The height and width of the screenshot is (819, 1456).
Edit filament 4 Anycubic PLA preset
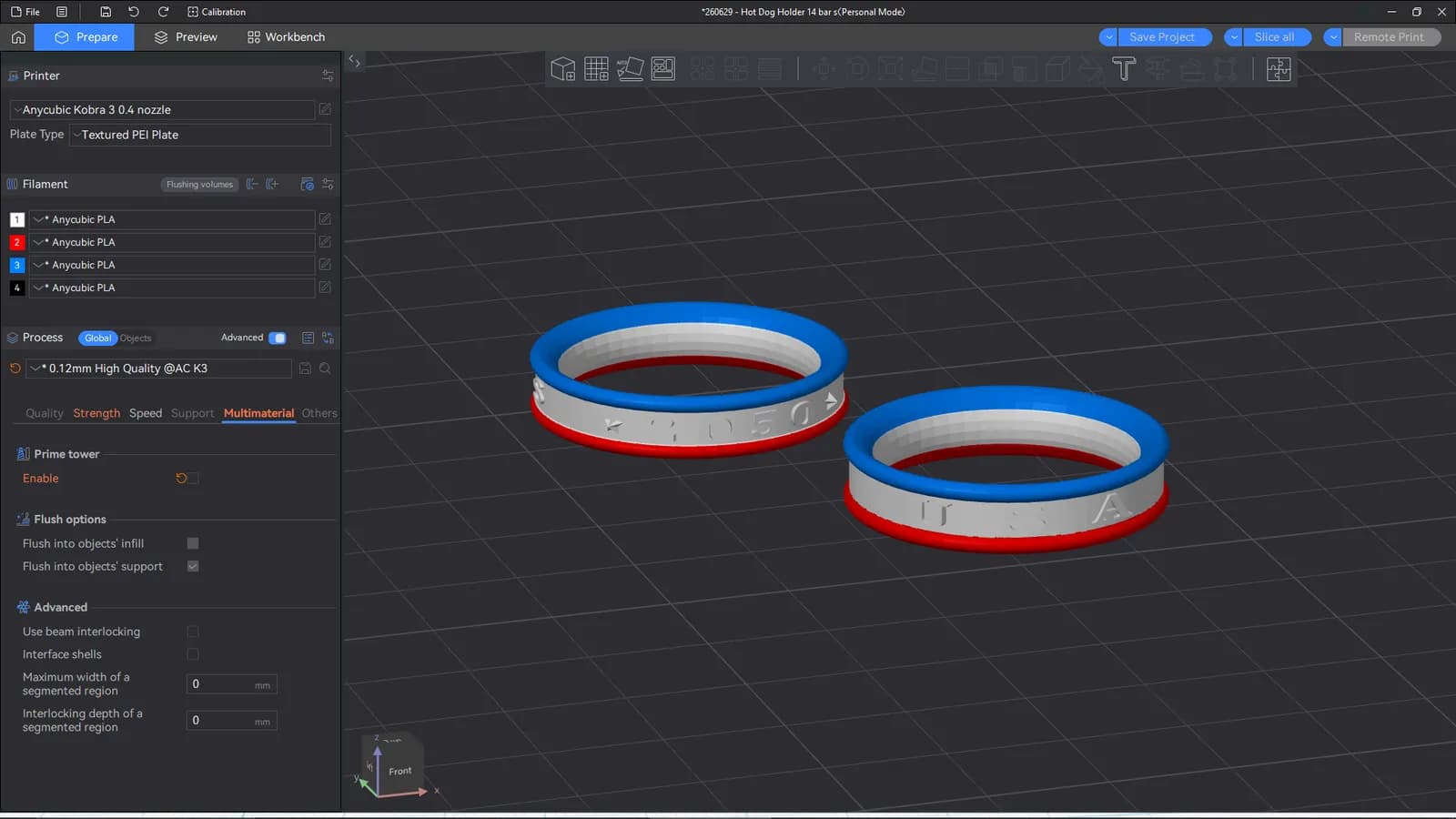325,288
